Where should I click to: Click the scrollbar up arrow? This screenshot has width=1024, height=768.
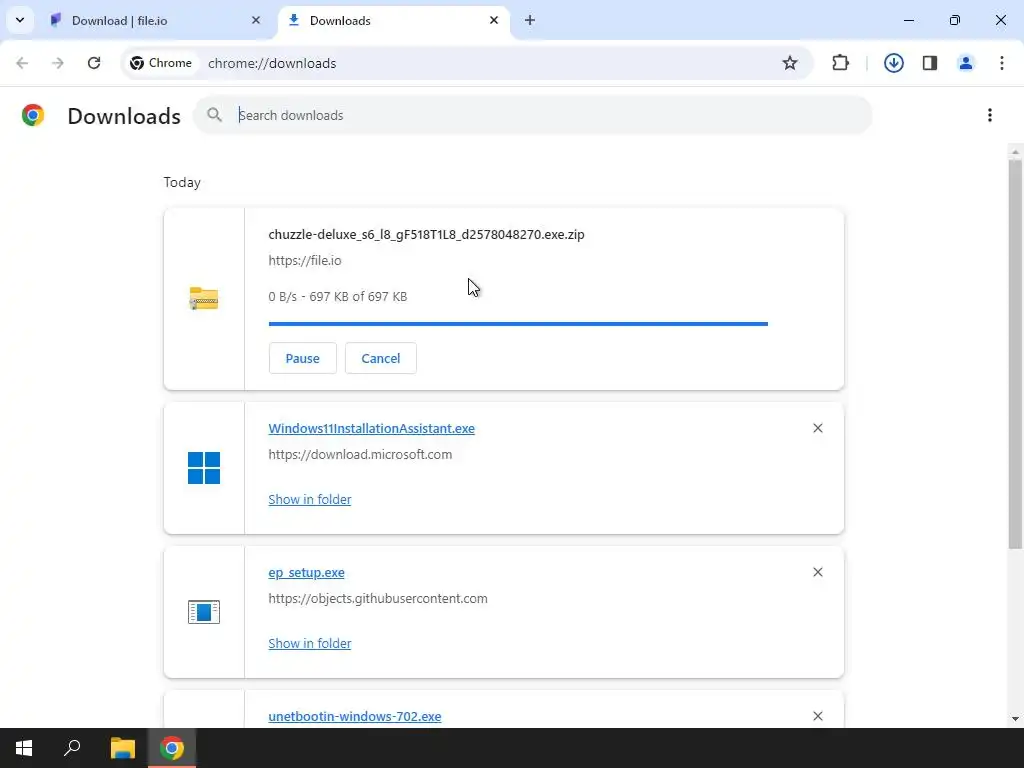[x=1015, y=152]
